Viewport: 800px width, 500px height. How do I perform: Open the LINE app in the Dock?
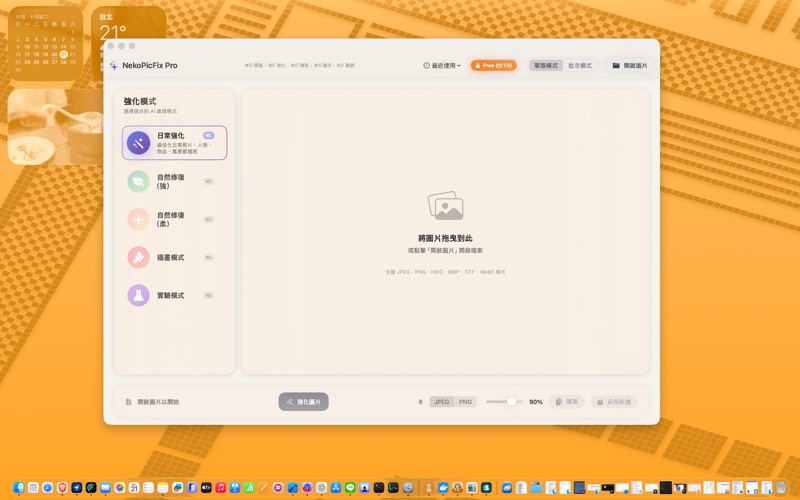pyautogui.click(x=350, y=487)
